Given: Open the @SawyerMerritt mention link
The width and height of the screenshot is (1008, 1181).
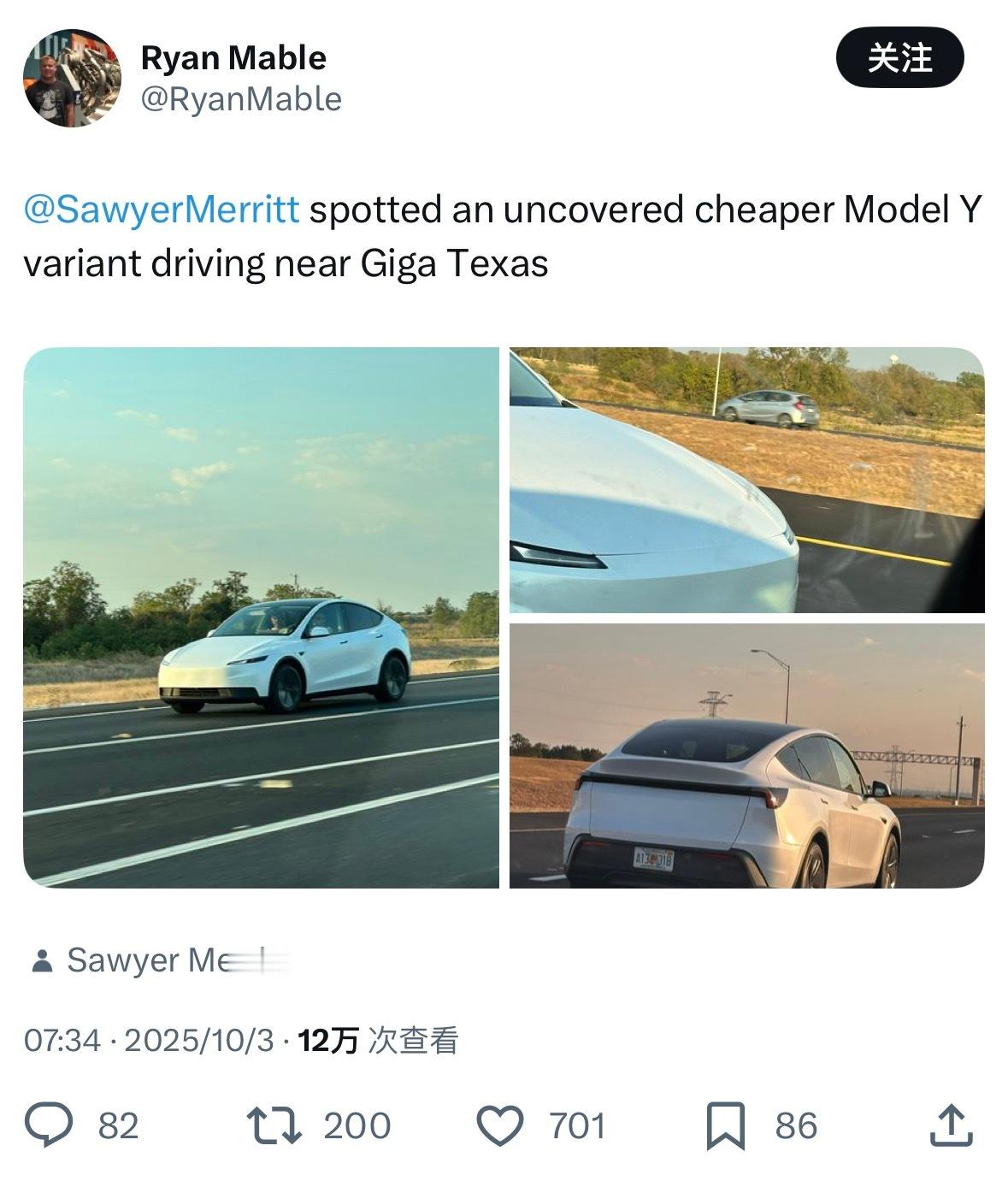Looking at the screenshot, I should point(162,210).
